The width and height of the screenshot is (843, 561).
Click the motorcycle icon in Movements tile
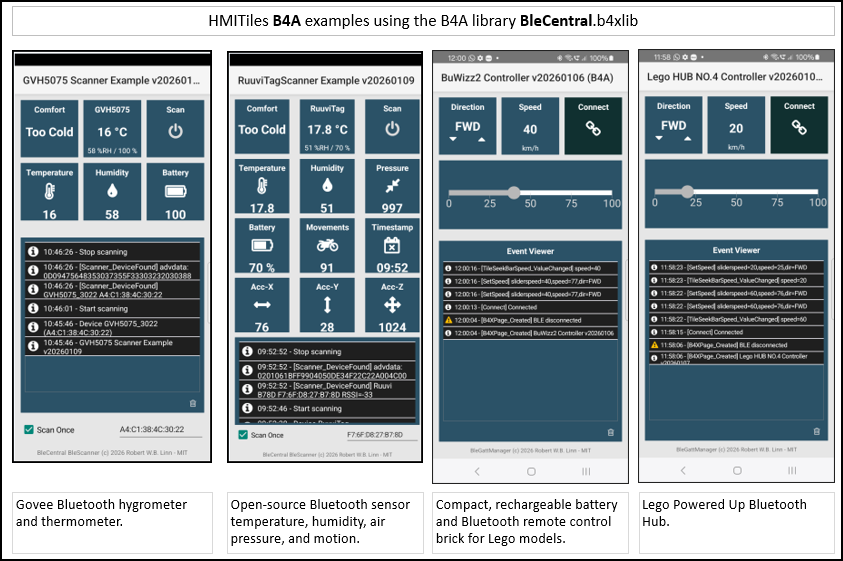tap(327, 246)
